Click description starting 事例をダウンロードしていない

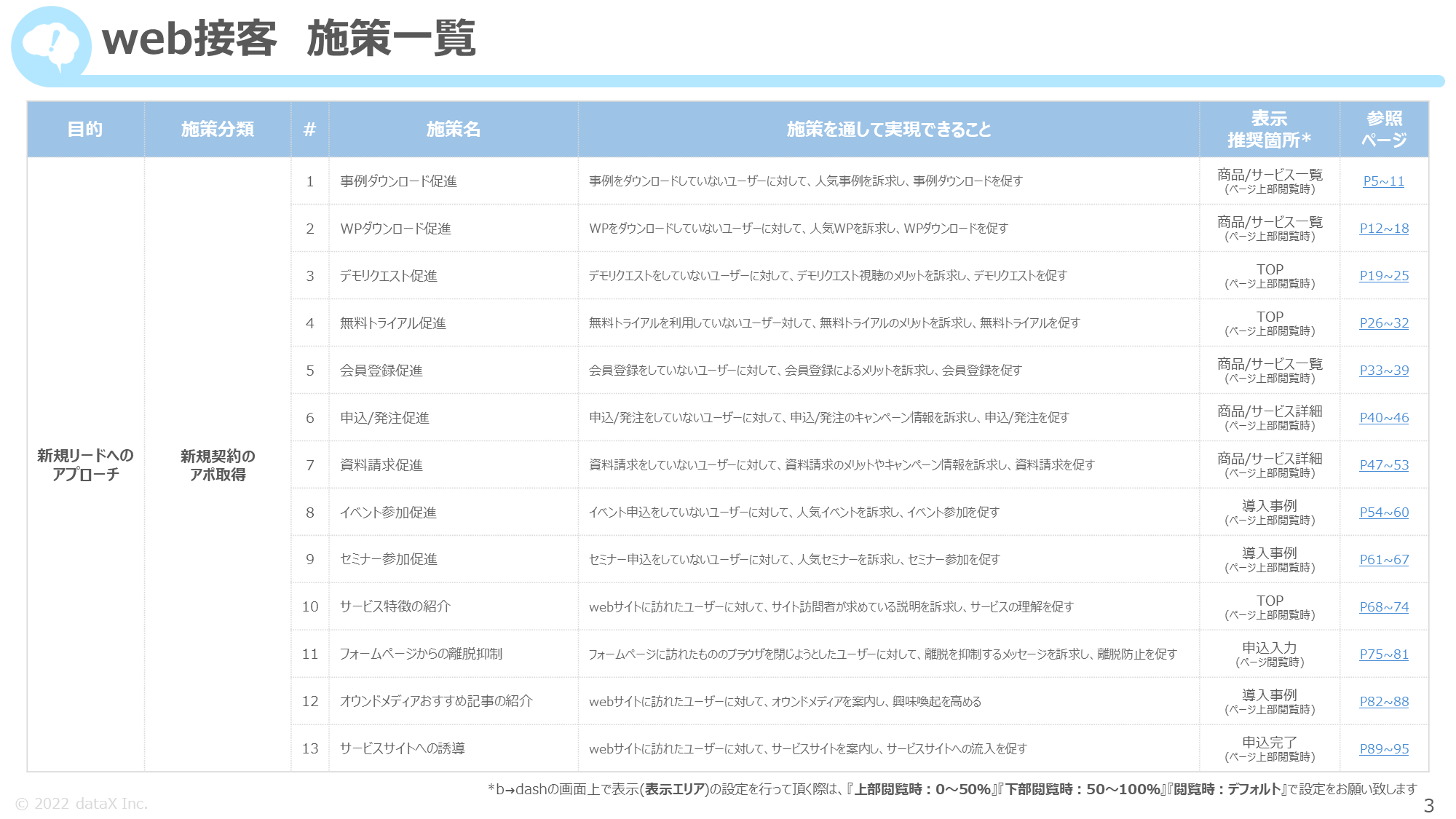click(x=806, y=181)
